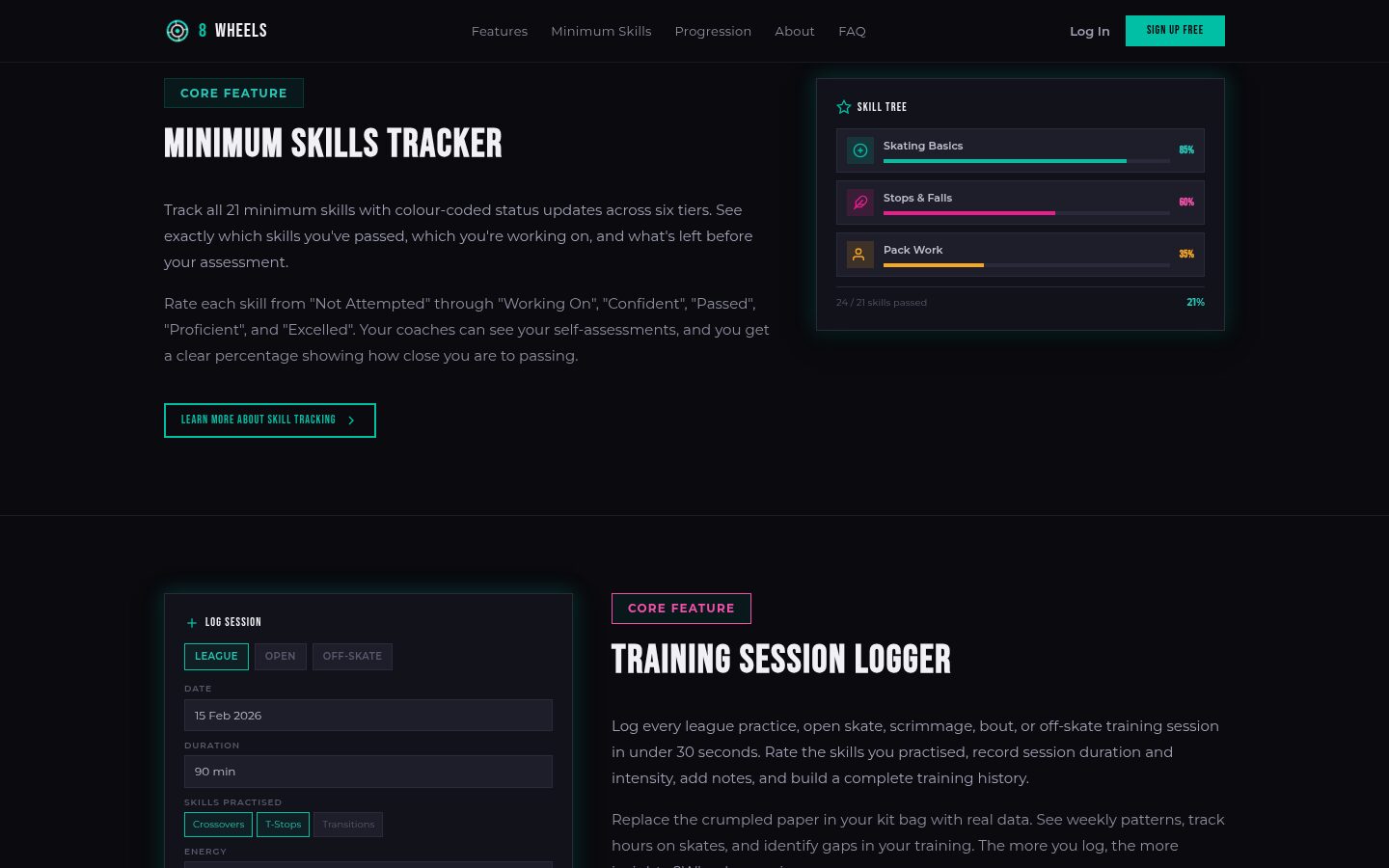Open the About nav item
The height and width of the screenshot is (868, 1389).
point(795,31)
